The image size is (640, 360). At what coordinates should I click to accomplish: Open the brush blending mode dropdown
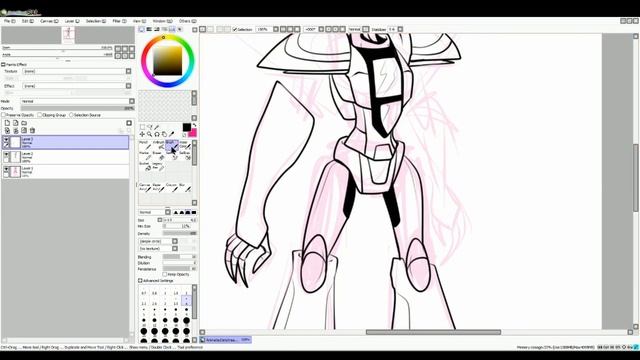(x=168, y=212)
